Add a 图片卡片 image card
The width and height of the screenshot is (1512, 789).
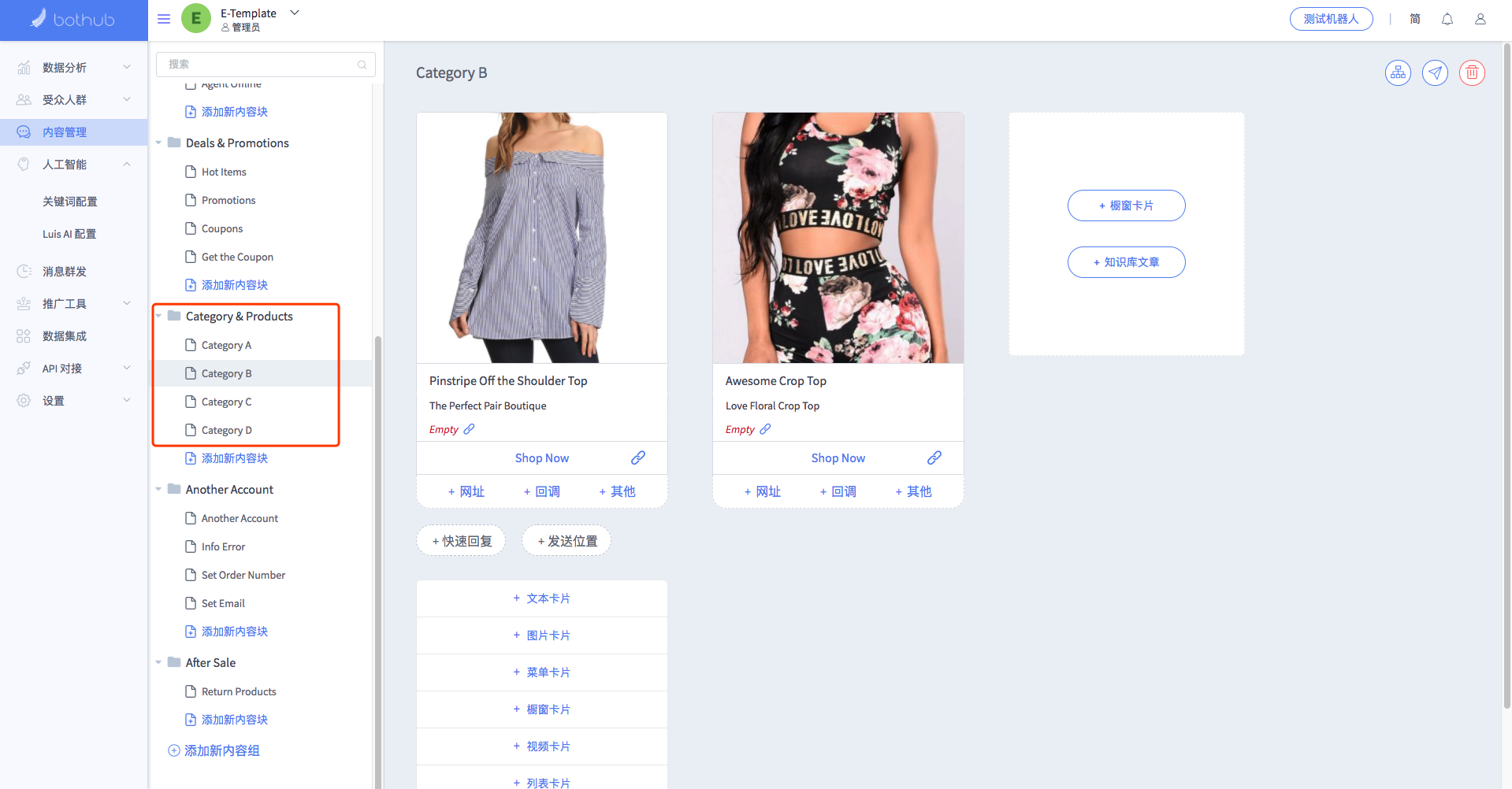pos(542,635)
